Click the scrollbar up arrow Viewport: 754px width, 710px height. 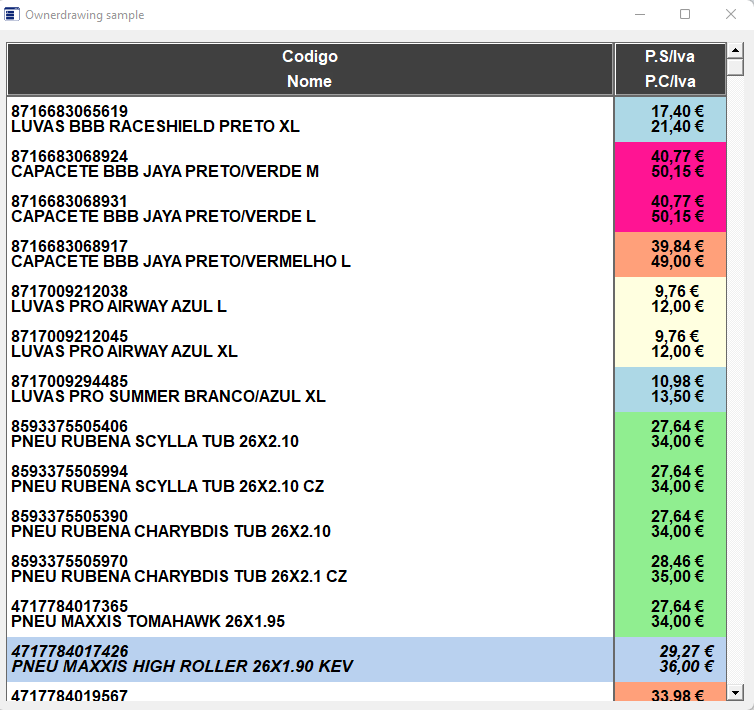click(735, 50)
